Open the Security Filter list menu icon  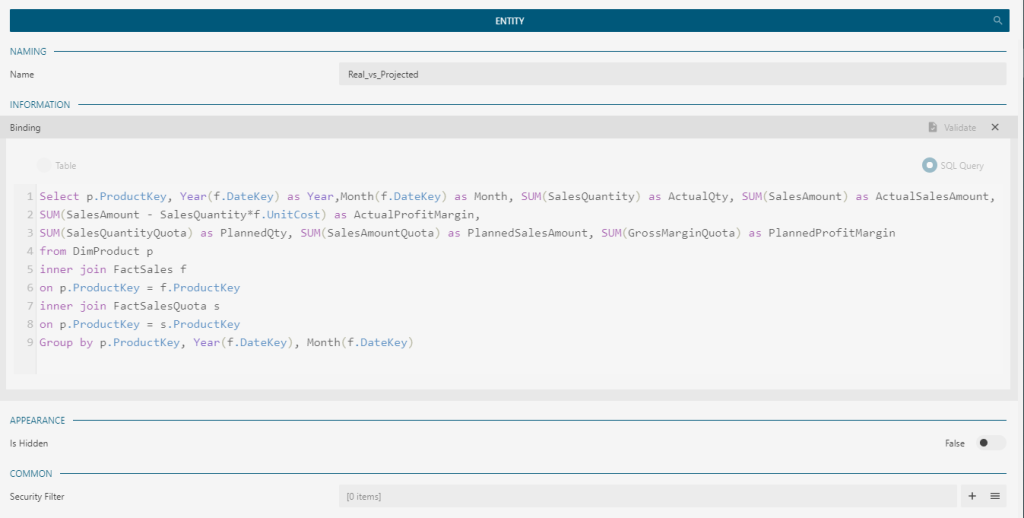[995, 496]
